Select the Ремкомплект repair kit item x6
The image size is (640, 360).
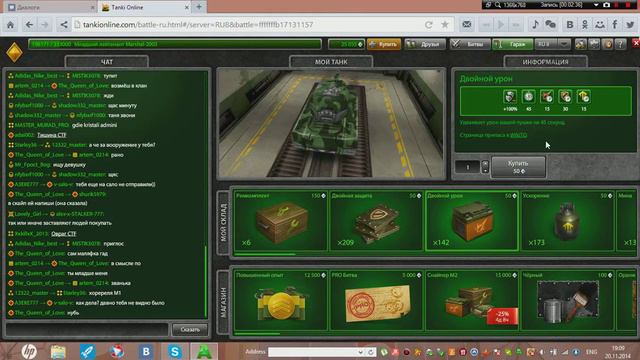(x=280, y=220)
